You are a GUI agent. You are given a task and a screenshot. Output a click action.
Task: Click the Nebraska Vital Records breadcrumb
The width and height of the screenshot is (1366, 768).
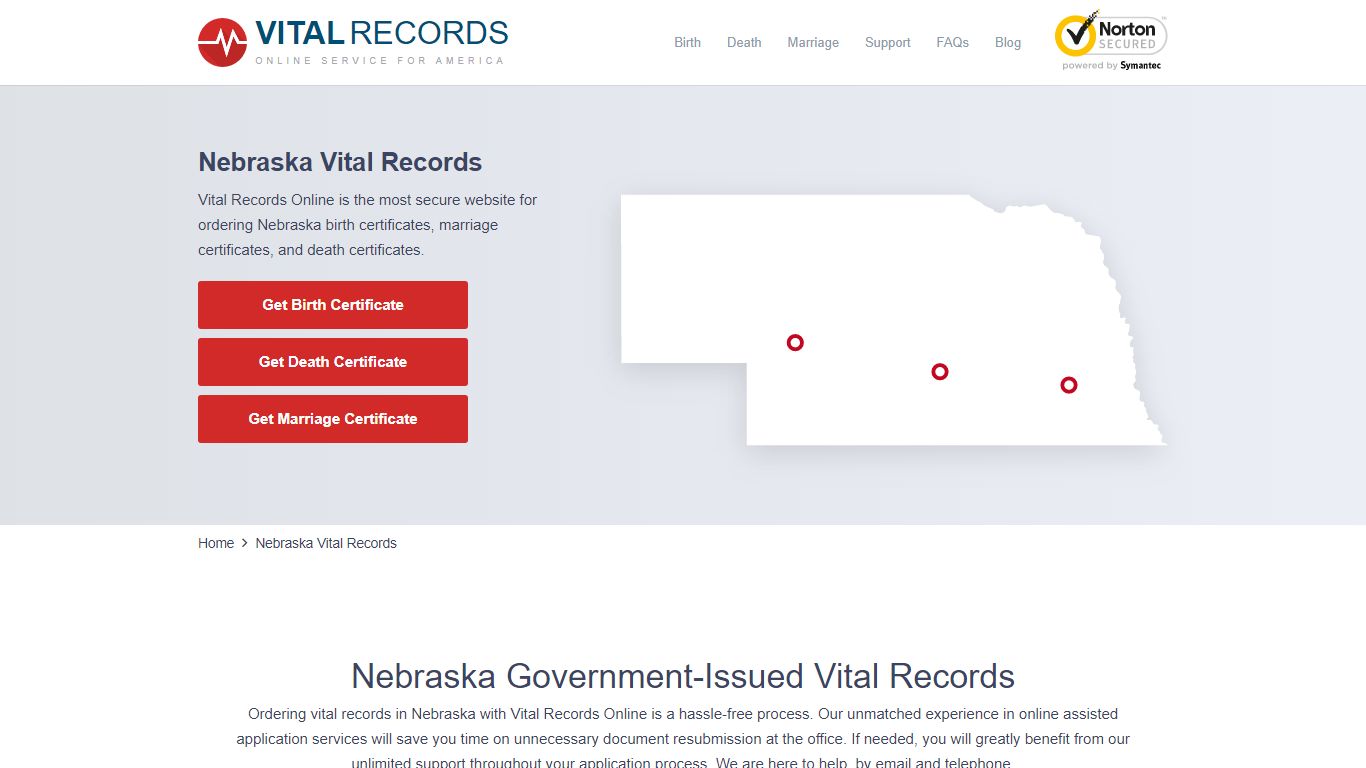coord(326,543)
